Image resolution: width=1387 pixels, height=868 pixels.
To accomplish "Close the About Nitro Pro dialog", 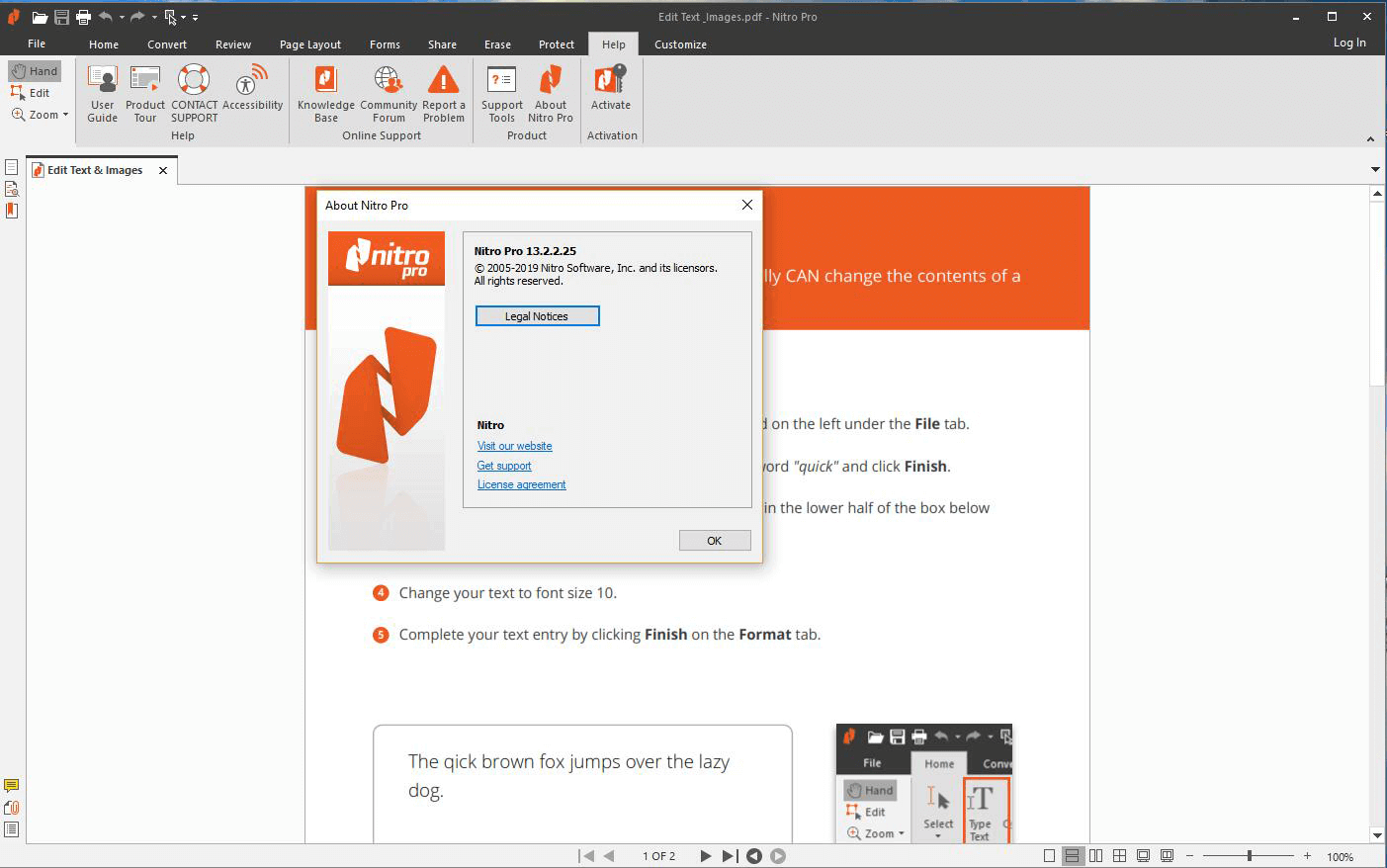I will [x=747, y=205].
